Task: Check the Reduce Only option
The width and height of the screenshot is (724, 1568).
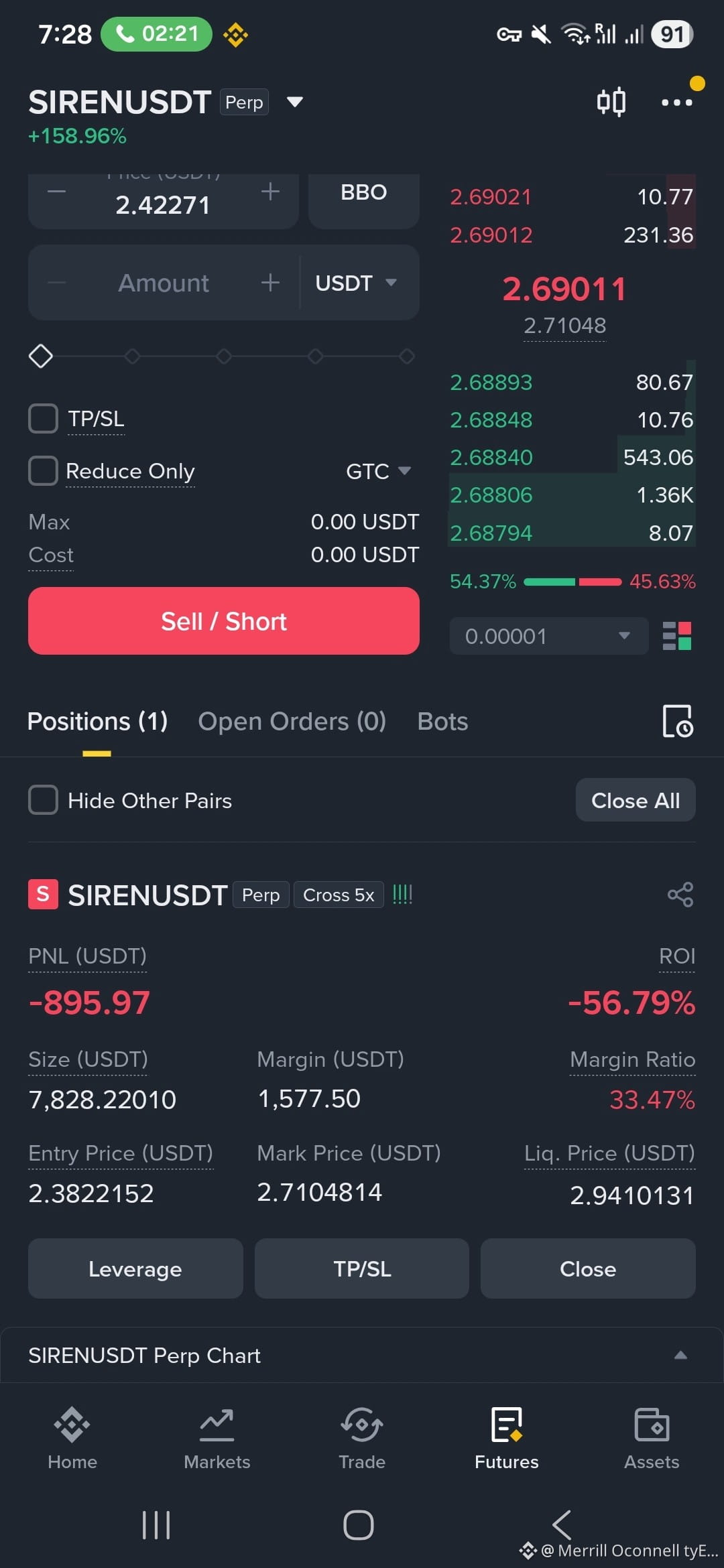Action: pyautogui.click(x=44, y=470)
